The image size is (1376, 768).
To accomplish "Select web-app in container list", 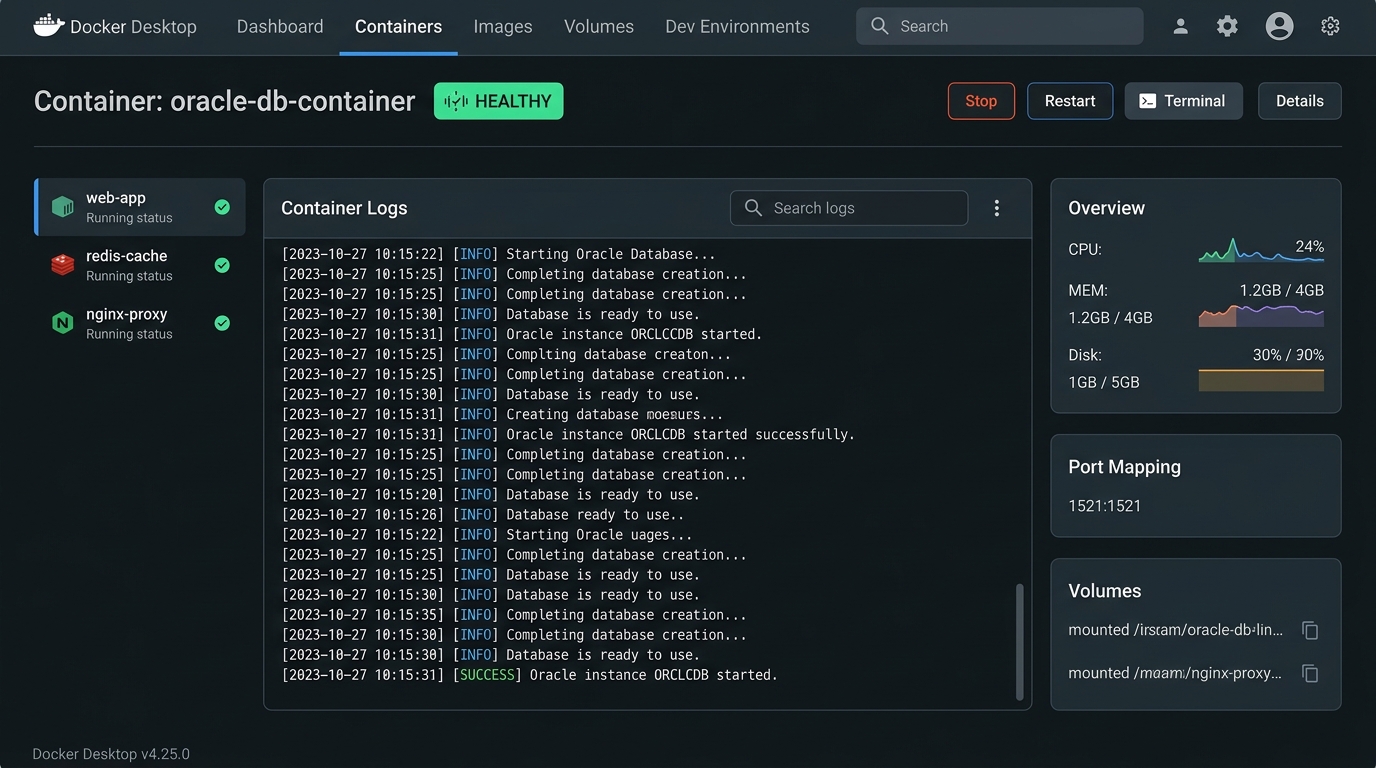I will coord(140,207).
